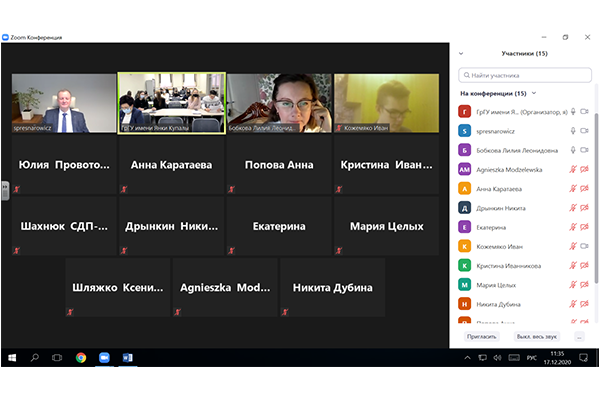Click the 'Пригласить' button
This screenshot has height=400, width=600.
pyautogui.click(x=481, y=336)
